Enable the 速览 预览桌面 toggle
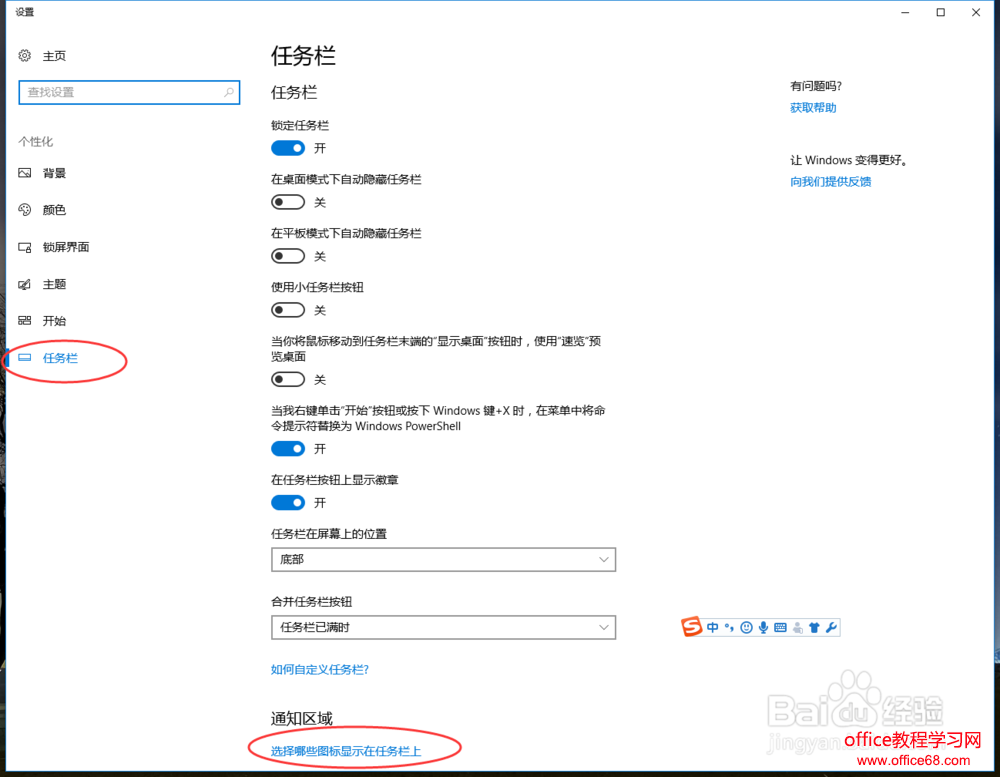 (288, 380)
